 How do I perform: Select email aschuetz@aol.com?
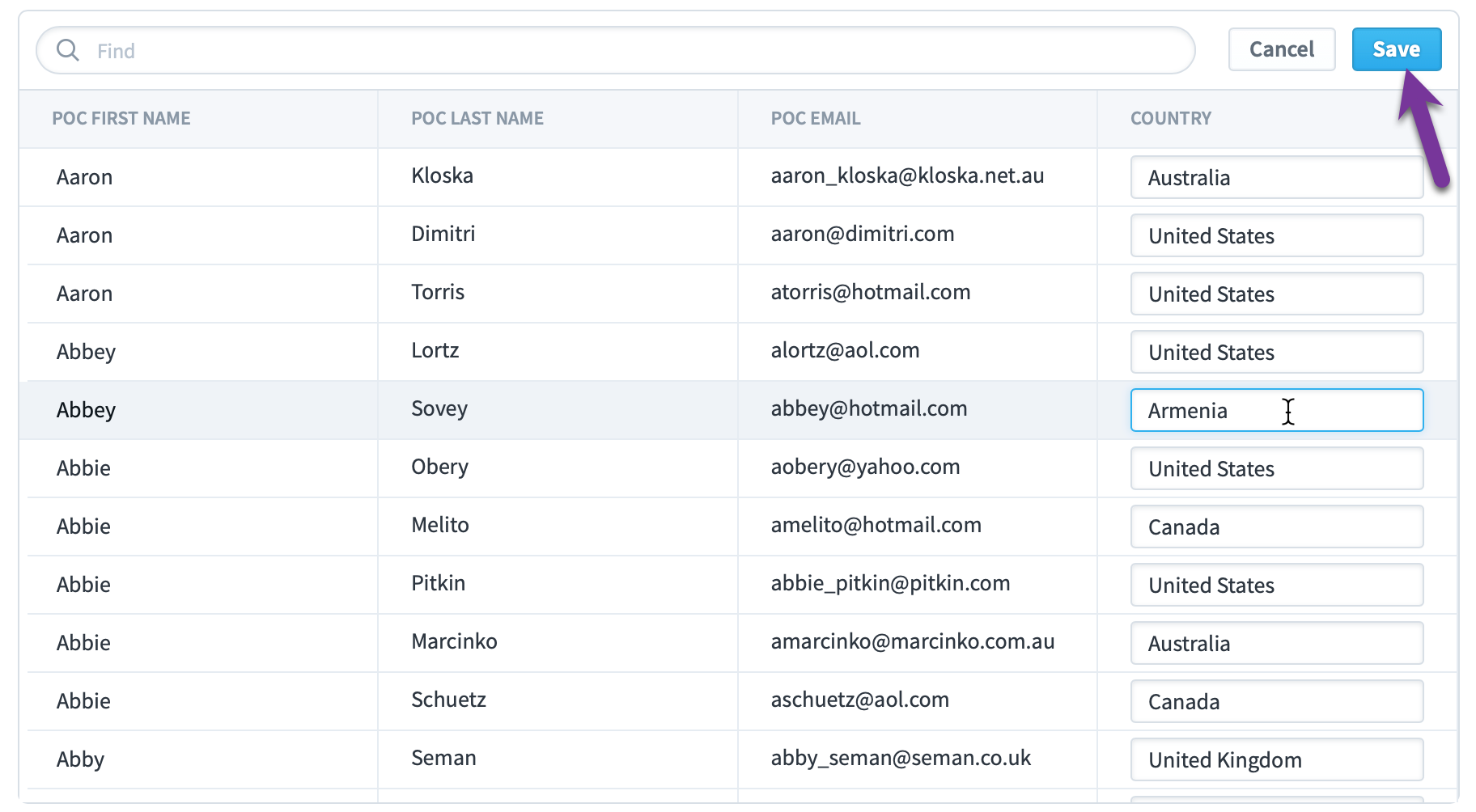pos(859,700)
